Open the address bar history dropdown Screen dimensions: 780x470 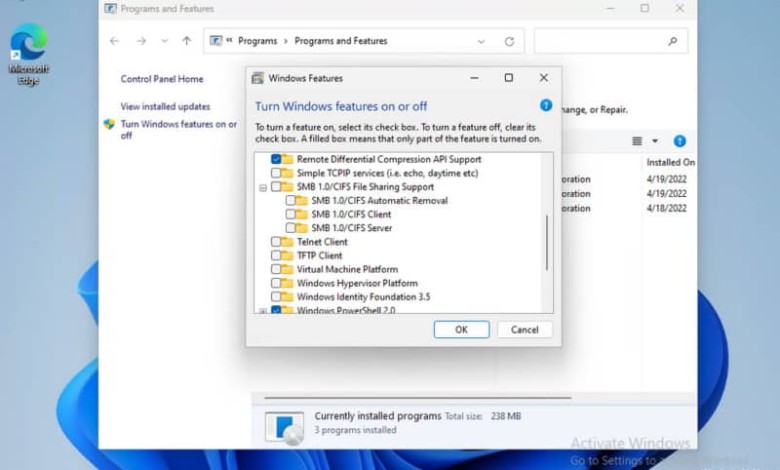coord(481,41)
